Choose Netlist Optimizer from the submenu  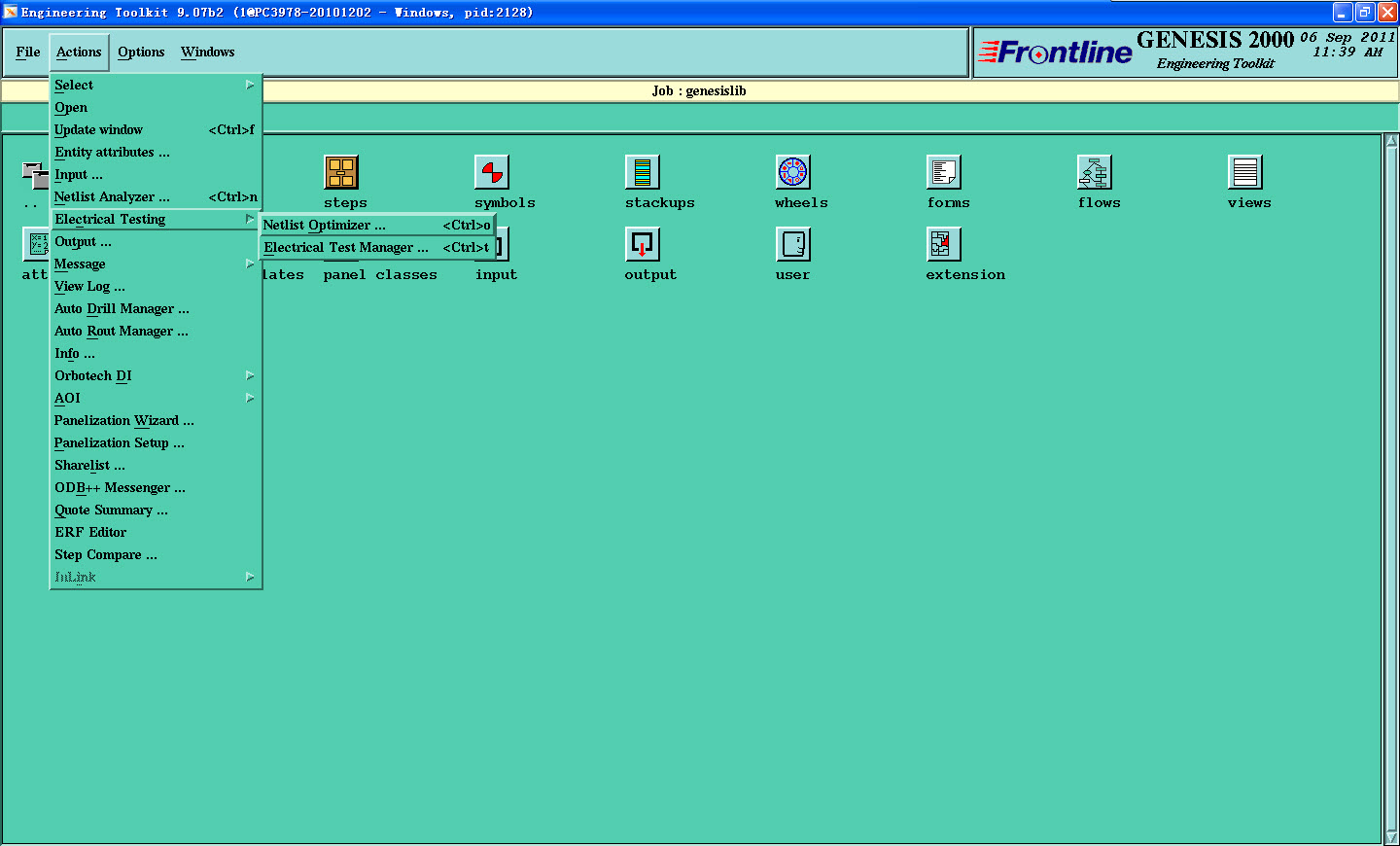point(377,225)
